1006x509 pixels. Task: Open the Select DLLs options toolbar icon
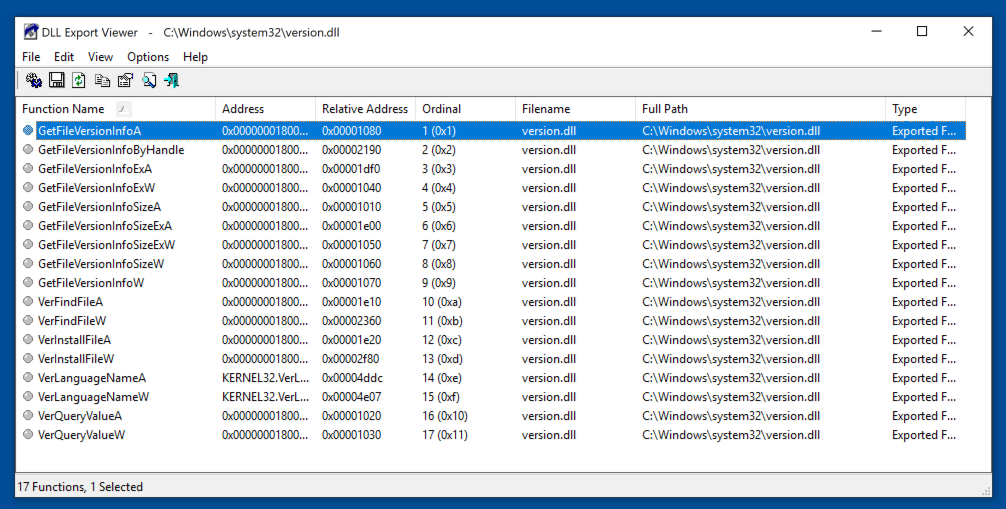click(x=33, y=81)
